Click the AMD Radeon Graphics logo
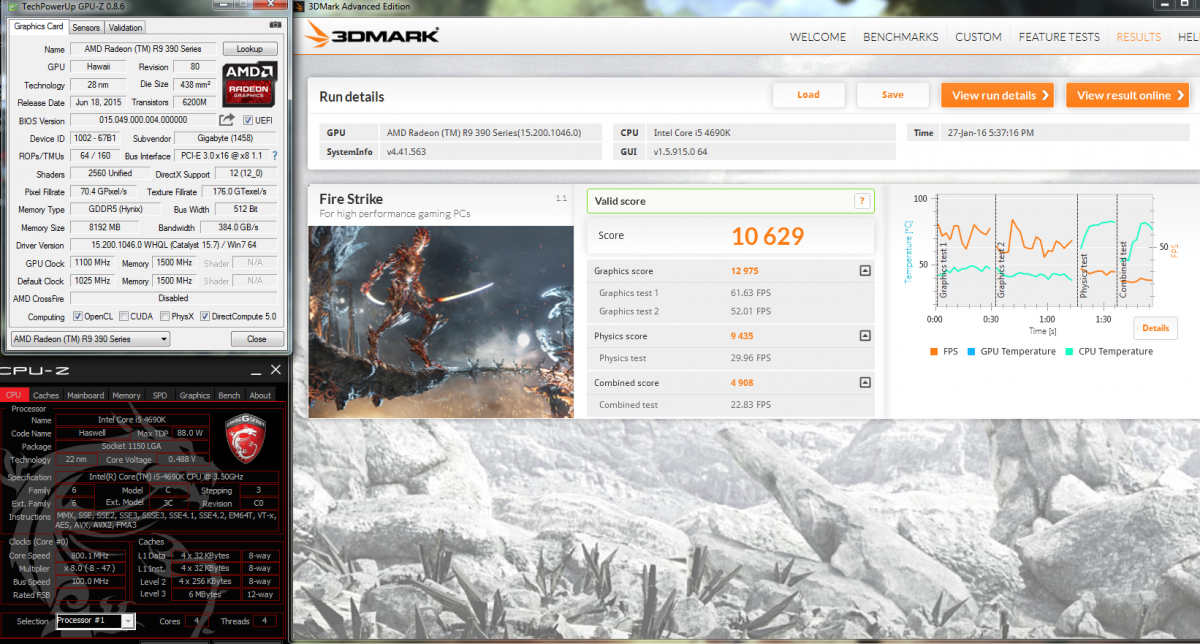This screenshot has height=644, width=1200. coord(250,86)
